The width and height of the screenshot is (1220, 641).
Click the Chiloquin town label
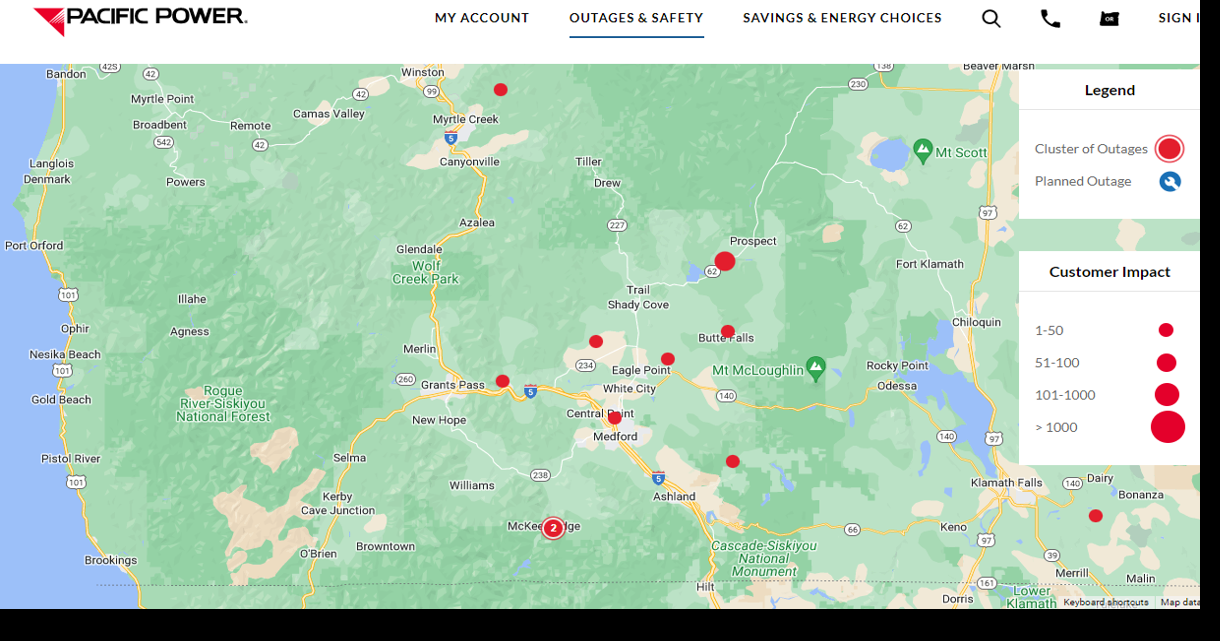pyautogui.click(x=976, y=322)
